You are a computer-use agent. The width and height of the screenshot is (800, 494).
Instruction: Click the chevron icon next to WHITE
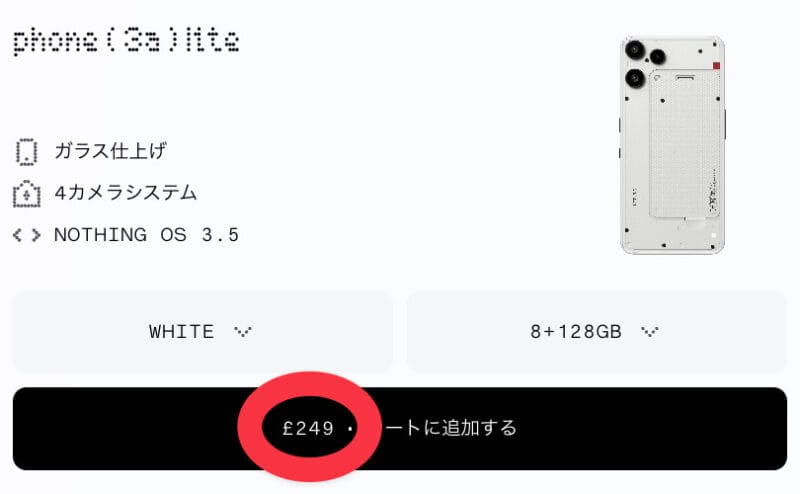(243, 332)
